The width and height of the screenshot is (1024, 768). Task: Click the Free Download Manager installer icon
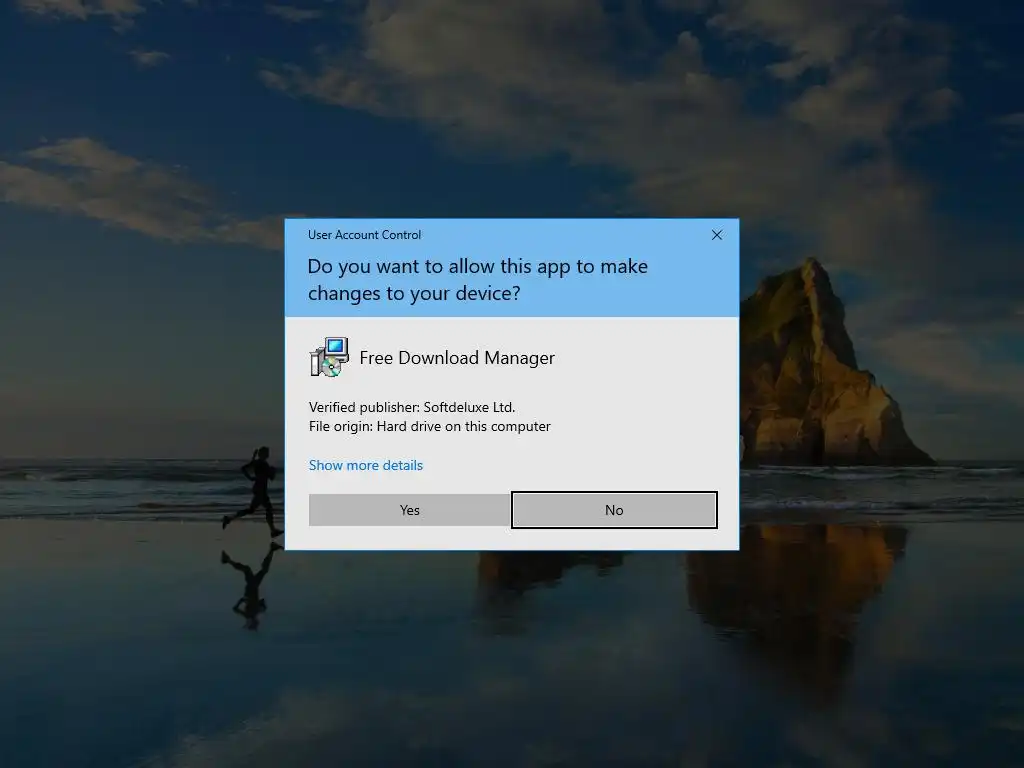click(329, 357)
